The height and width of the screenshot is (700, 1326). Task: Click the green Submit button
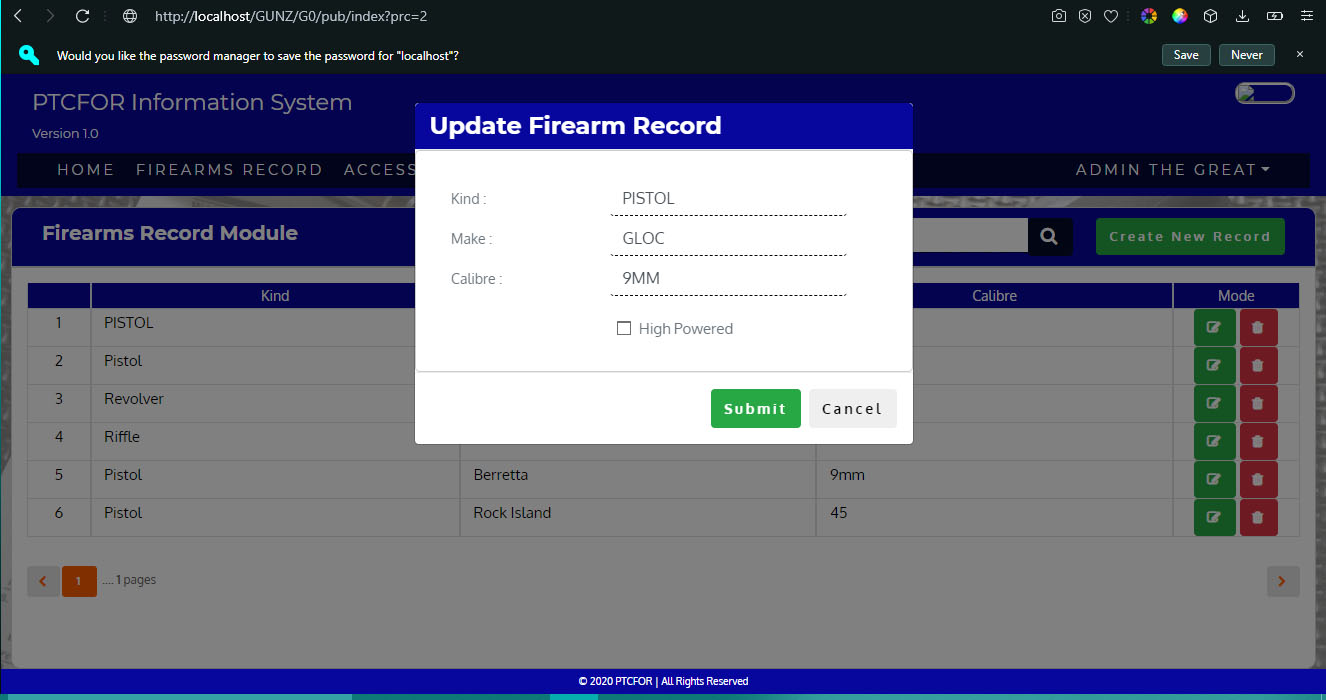pos(755,408)
